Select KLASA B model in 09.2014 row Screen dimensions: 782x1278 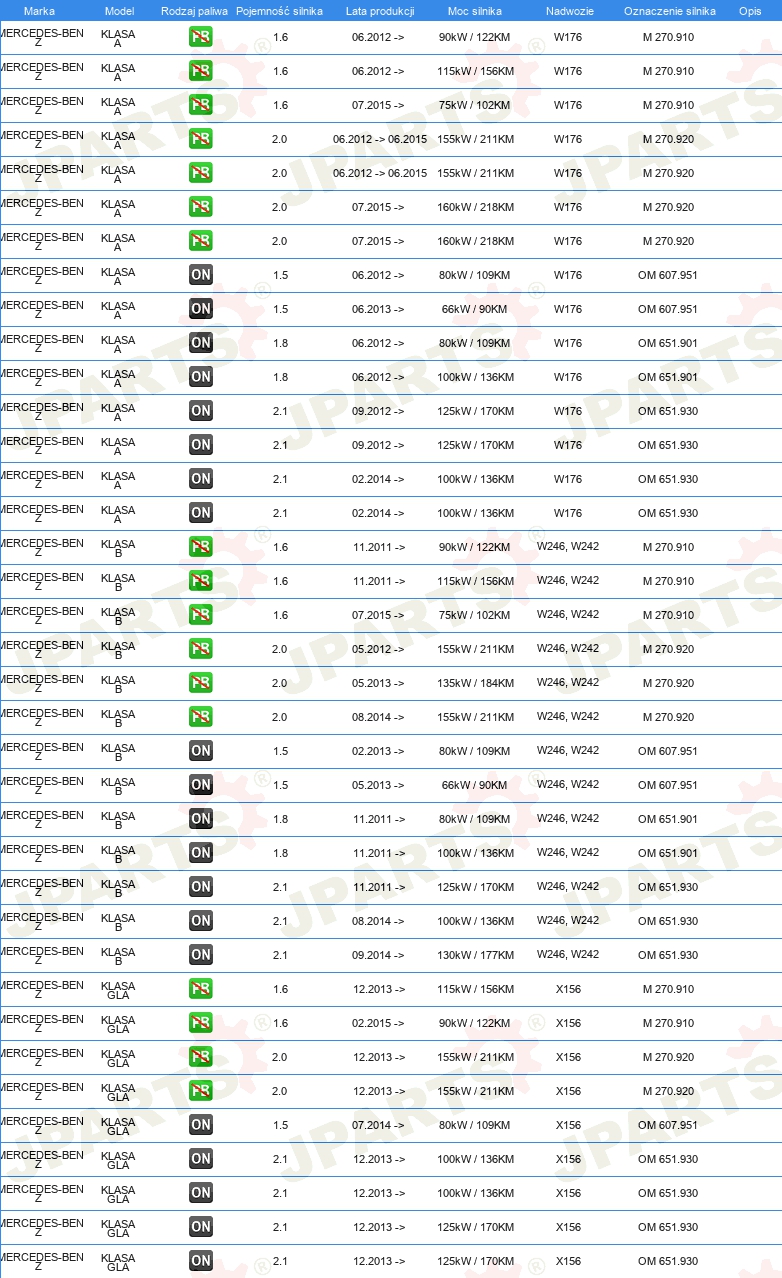tap(118, 955)
